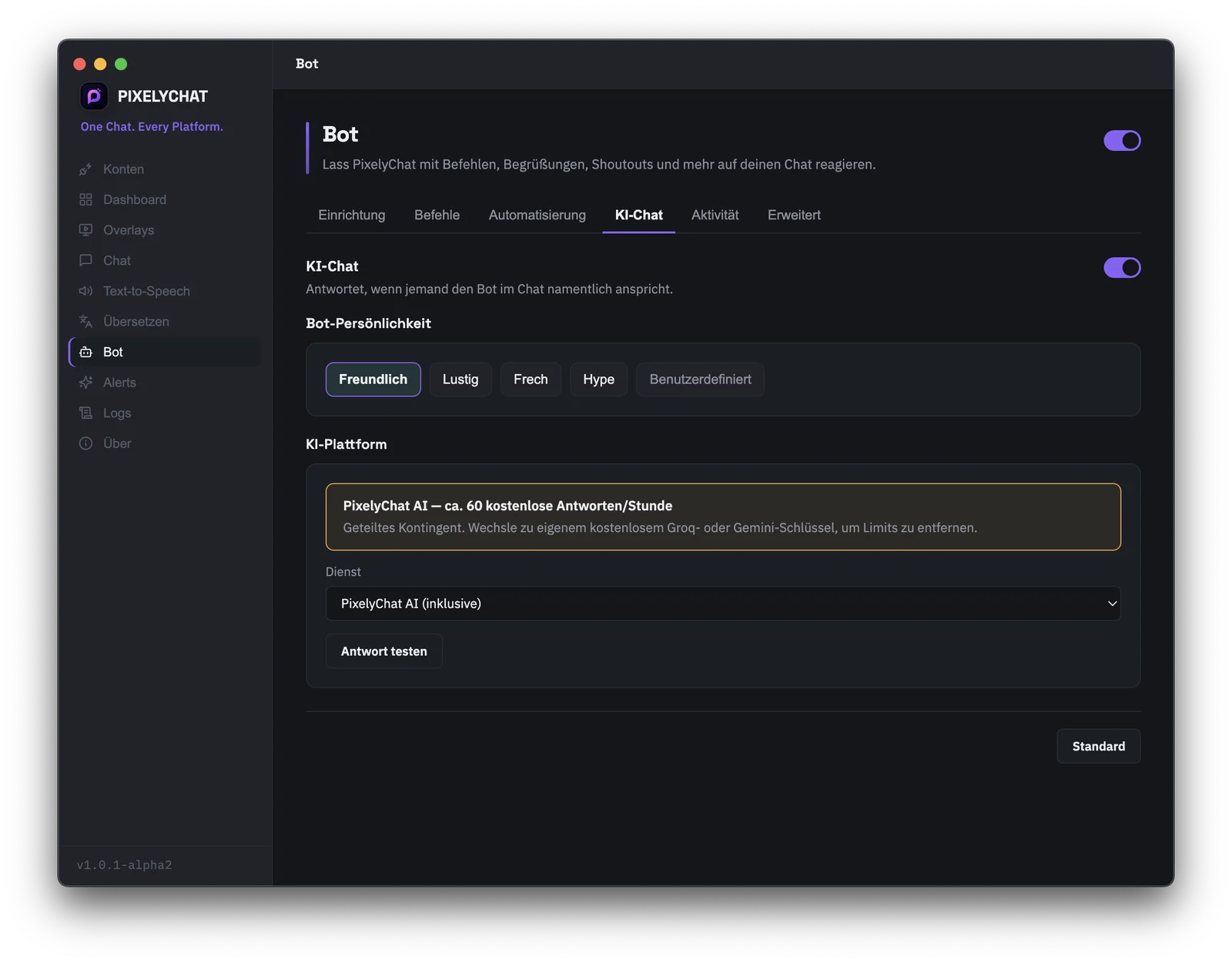Open Konten via its plug icon
Viewport: 1232px width, 963px height.
[x=85, y=169]
